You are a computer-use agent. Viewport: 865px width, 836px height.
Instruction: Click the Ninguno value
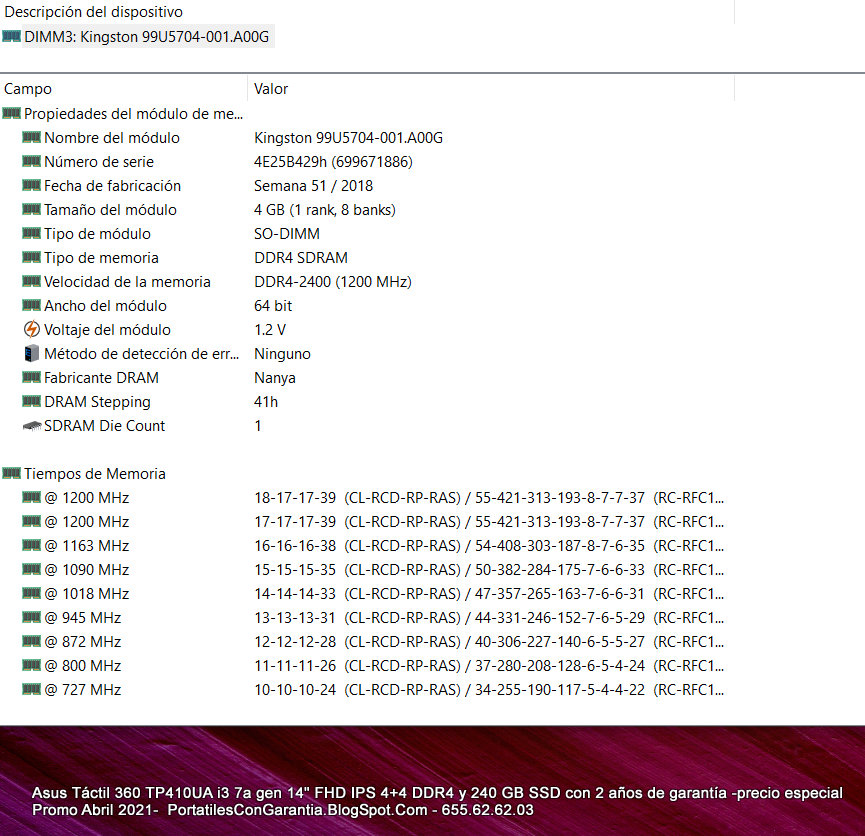(282, 354)
